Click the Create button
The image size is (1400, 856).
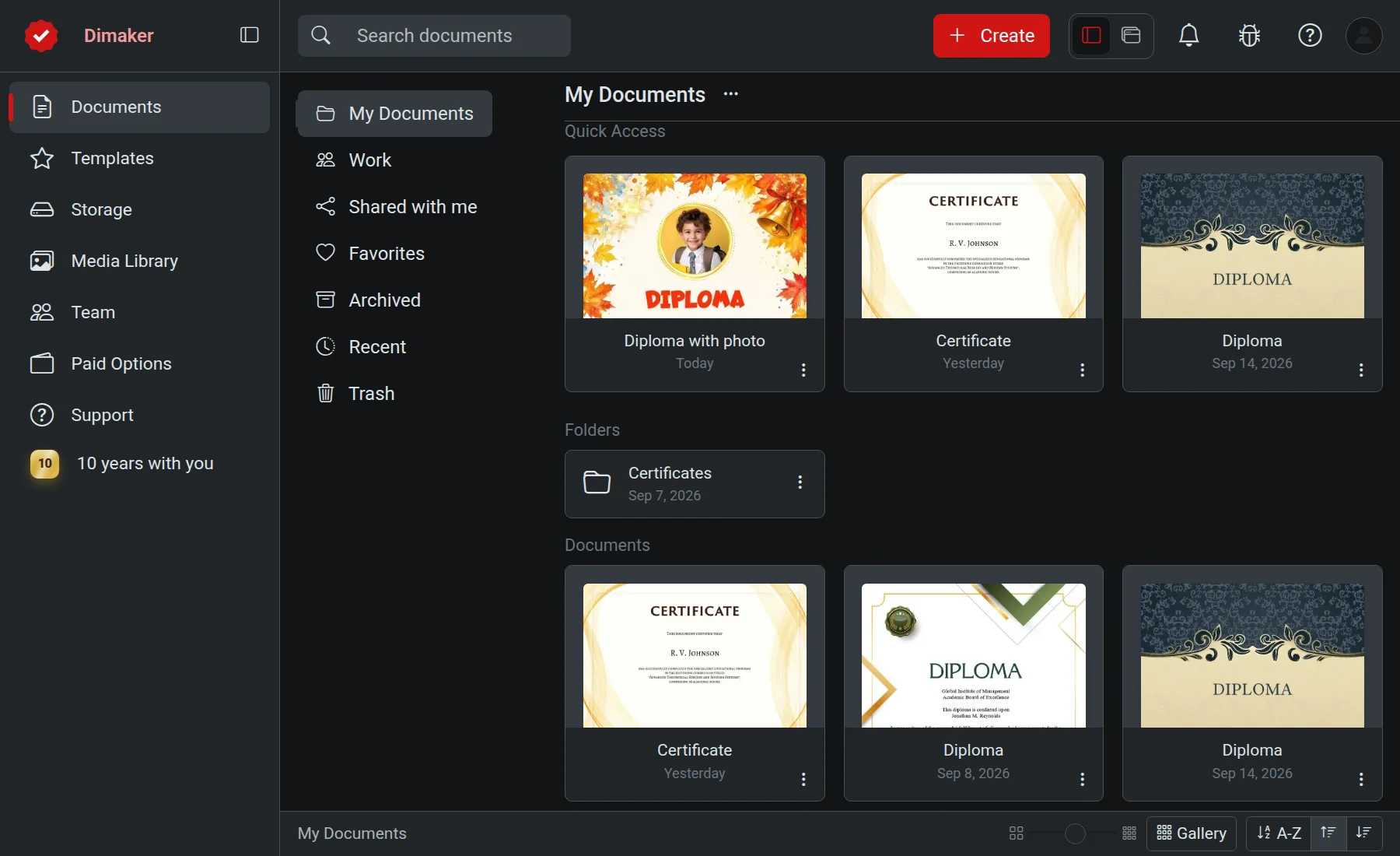991,36
